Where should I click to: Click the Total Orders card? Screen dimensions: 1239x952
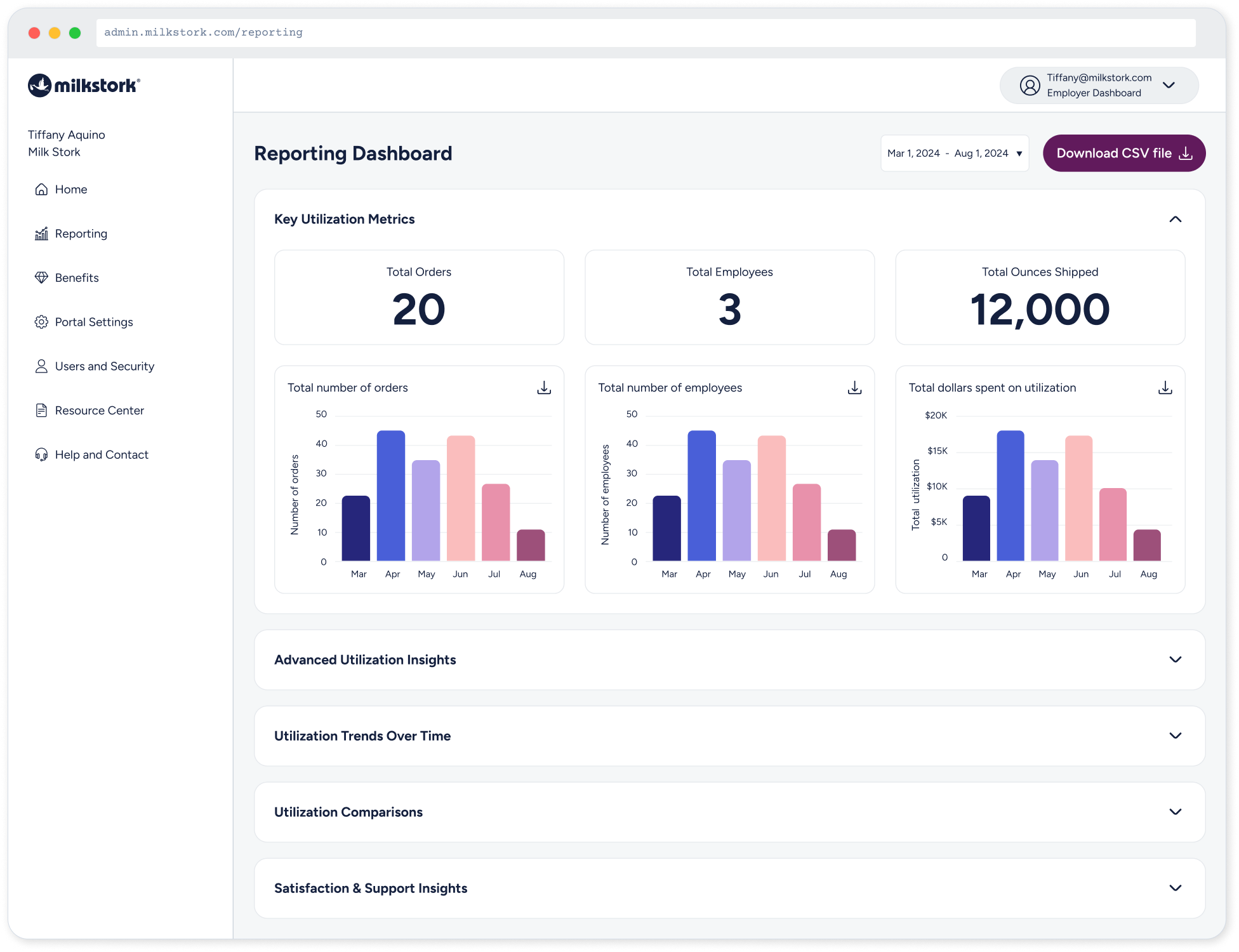419,297
